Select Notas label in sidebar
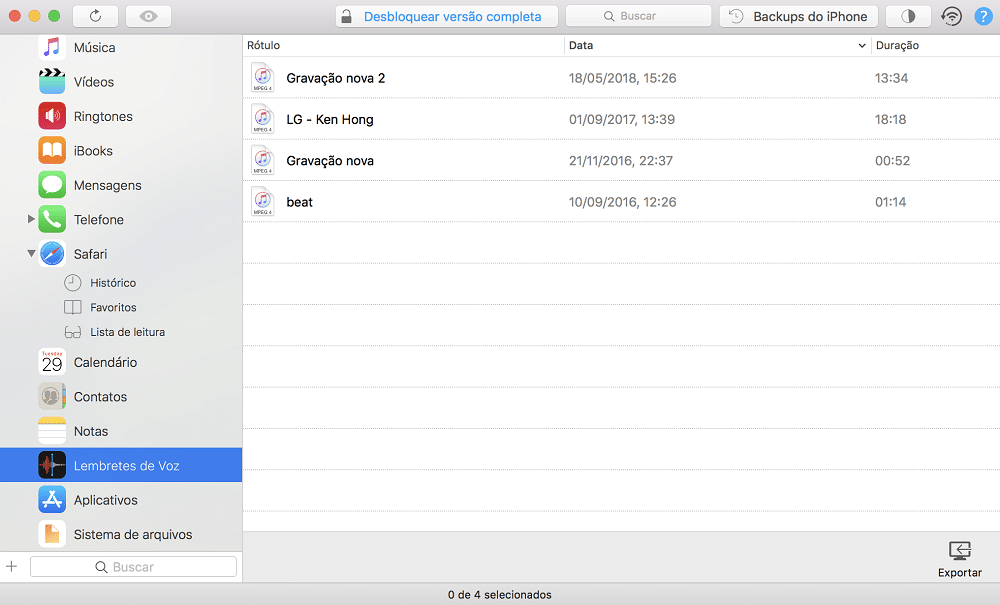 pyautogui.click(x=91, y=431)
